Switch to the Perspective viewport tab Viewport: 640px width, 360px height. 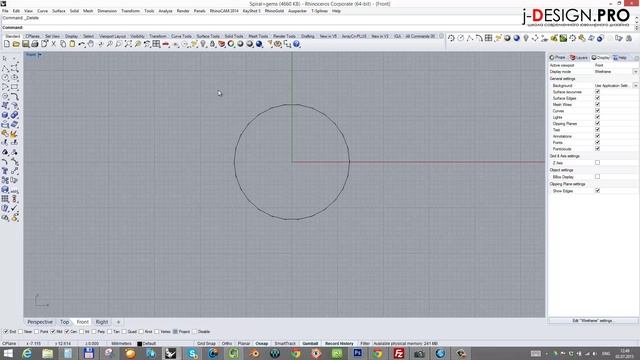click(40, 322)
